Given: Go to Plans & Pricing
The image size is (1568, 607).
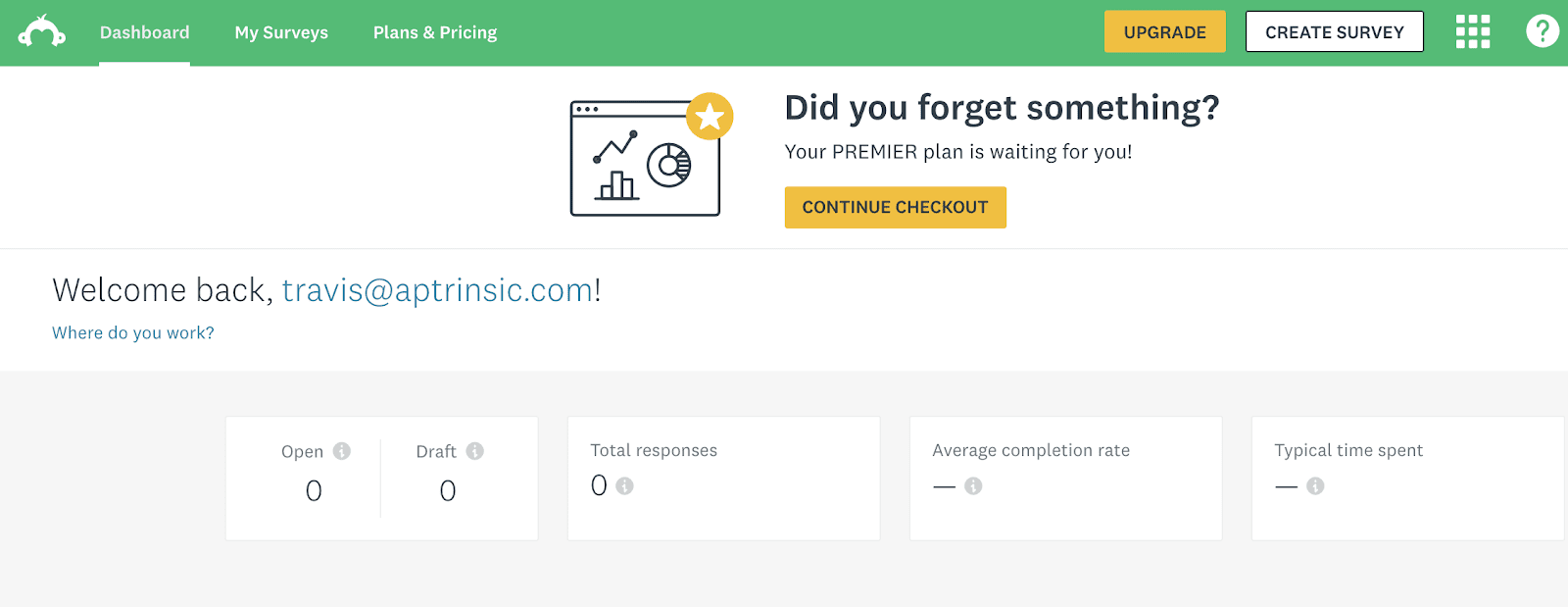Looking at the screenshot, I should [x=435, y=32].
